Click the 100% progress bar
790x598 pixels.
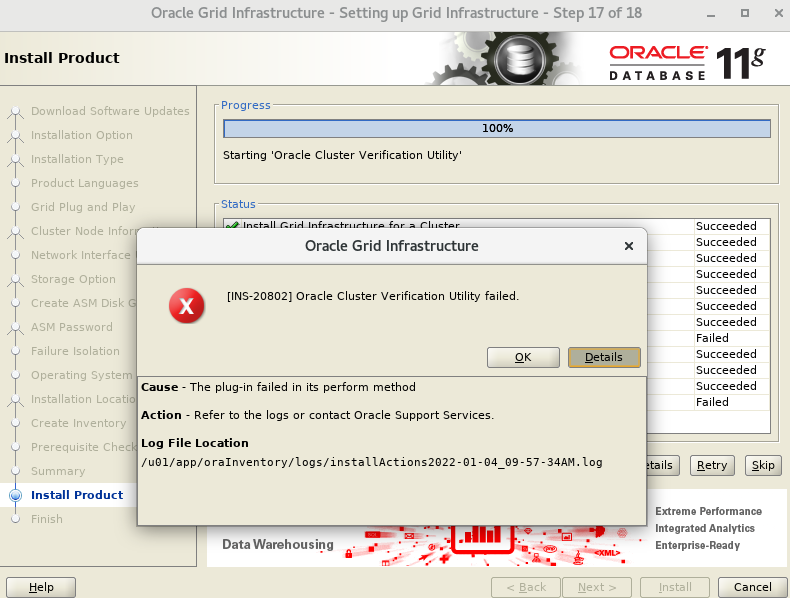(497, 129)
